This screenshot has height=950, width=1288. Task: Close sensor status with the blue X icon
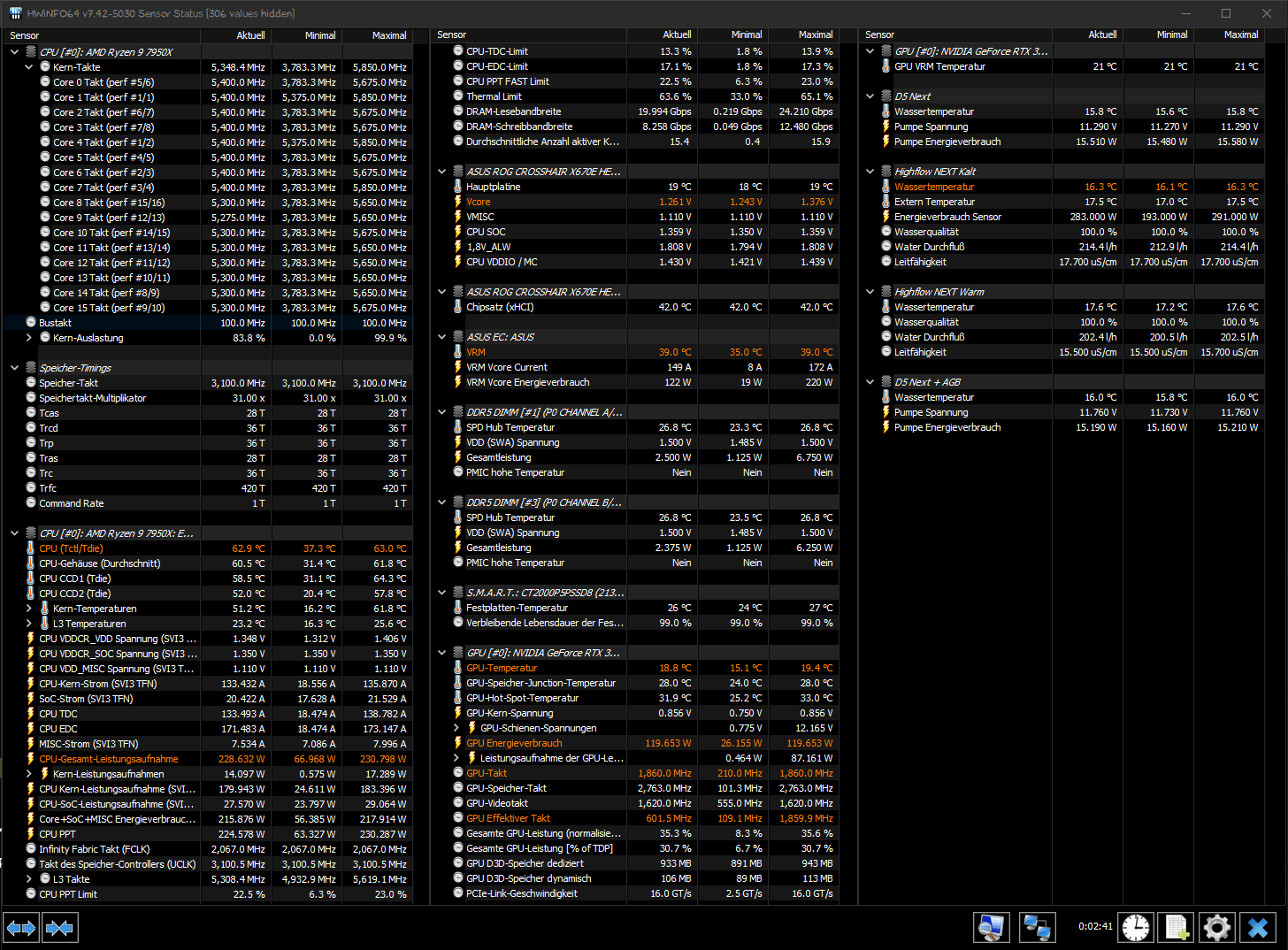(1258, 927)
